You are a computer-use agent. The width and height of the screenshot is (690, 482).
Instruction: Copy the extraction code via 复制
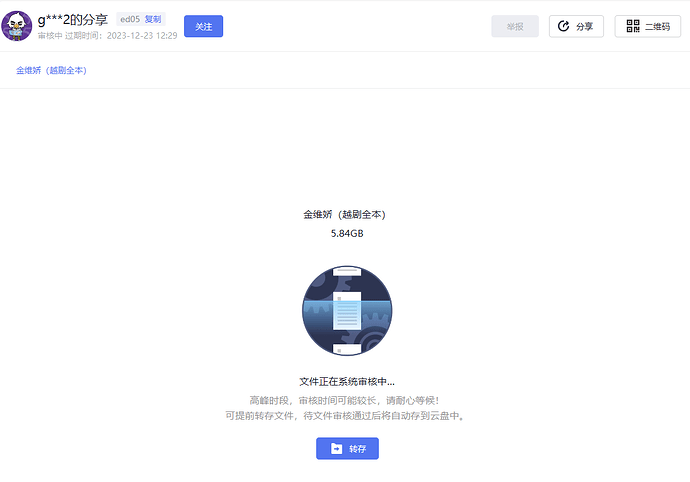click(x=153, y=19)
